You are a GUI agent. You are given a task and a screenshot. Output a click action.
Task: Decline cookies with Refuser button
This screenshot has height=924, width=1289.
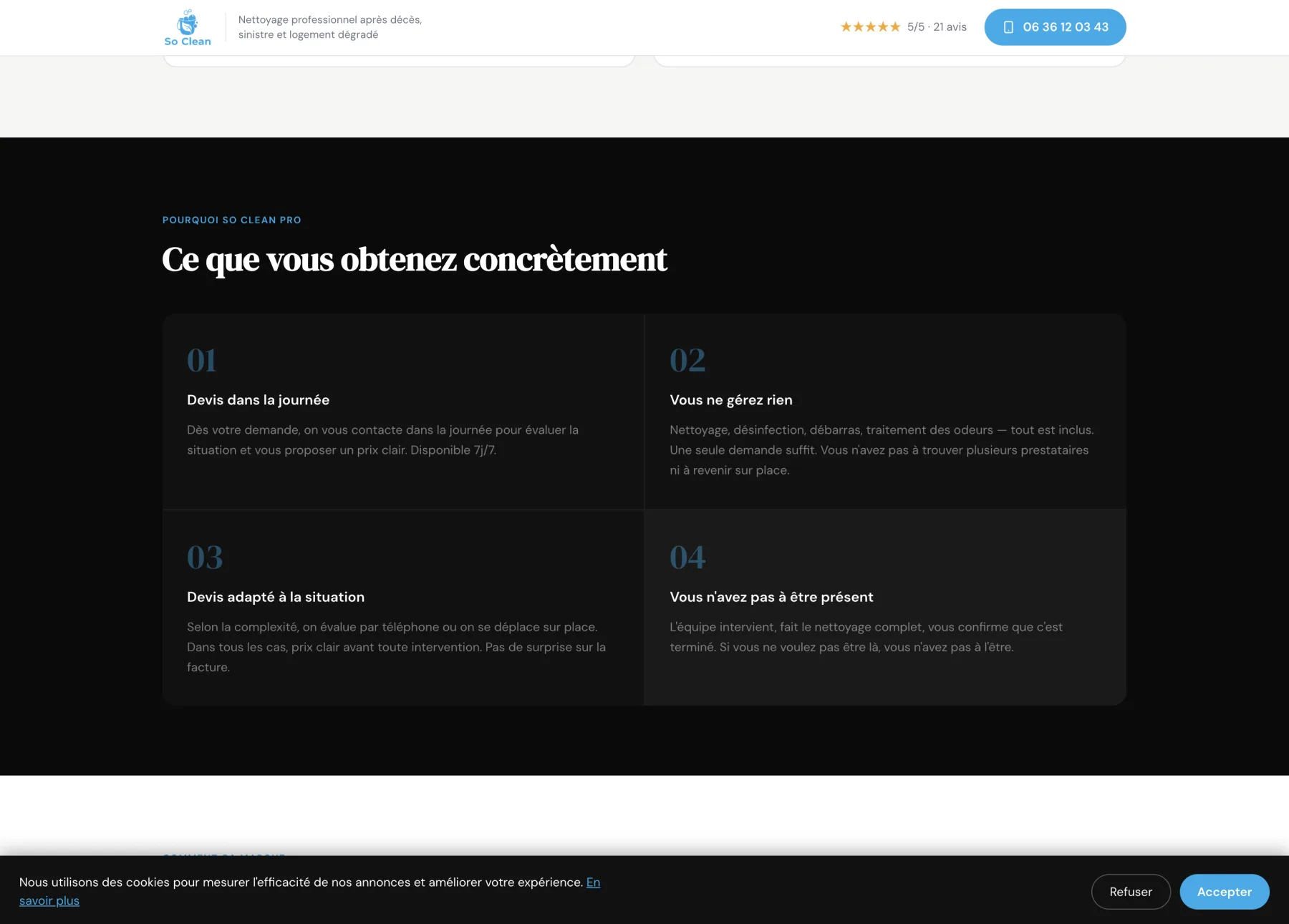(x=1131, y=892)
